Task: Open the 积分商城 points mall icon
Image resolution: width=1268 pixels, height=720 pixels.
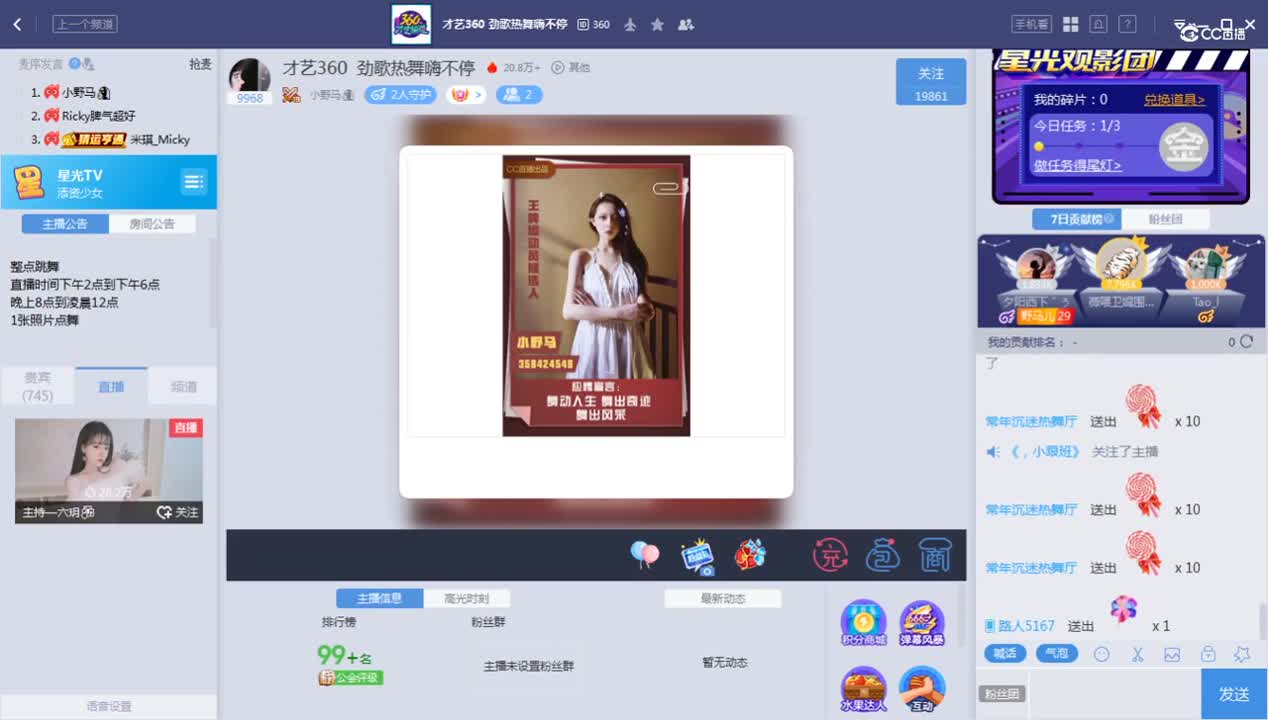Action: 864,623
